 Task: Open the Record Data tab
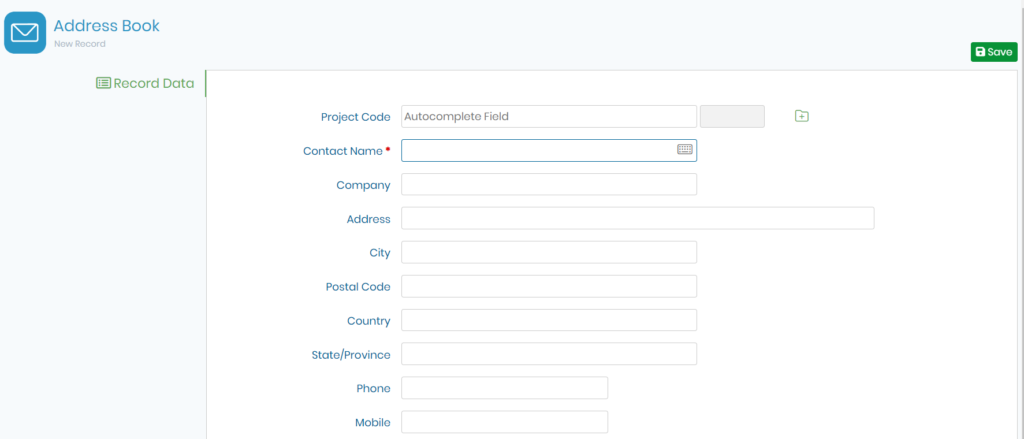tap(145, 83)
